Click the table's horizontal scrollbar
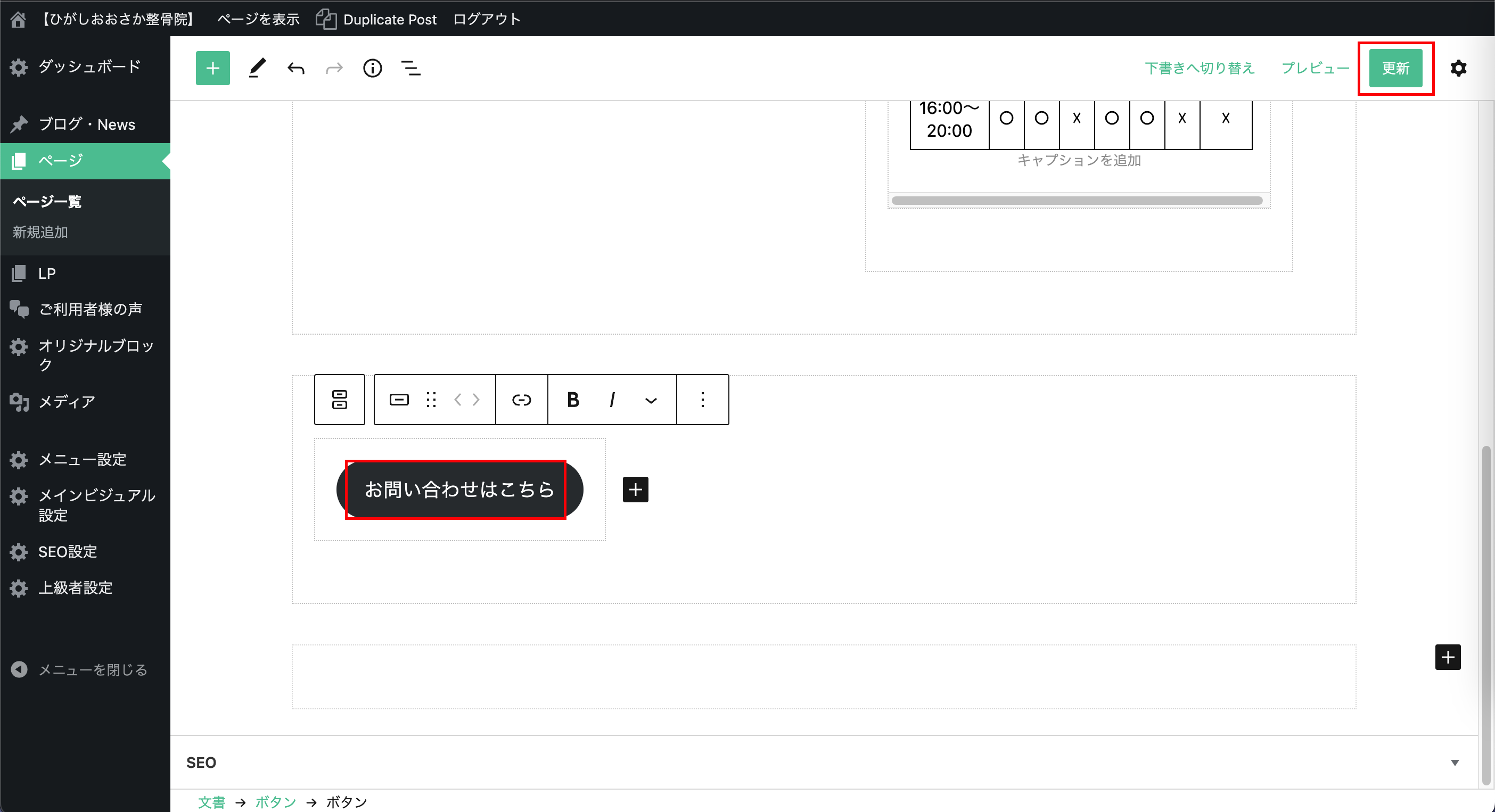The width and height of the screenshot is (1495, 812). pyautogui.click(x=1077, y=201)
